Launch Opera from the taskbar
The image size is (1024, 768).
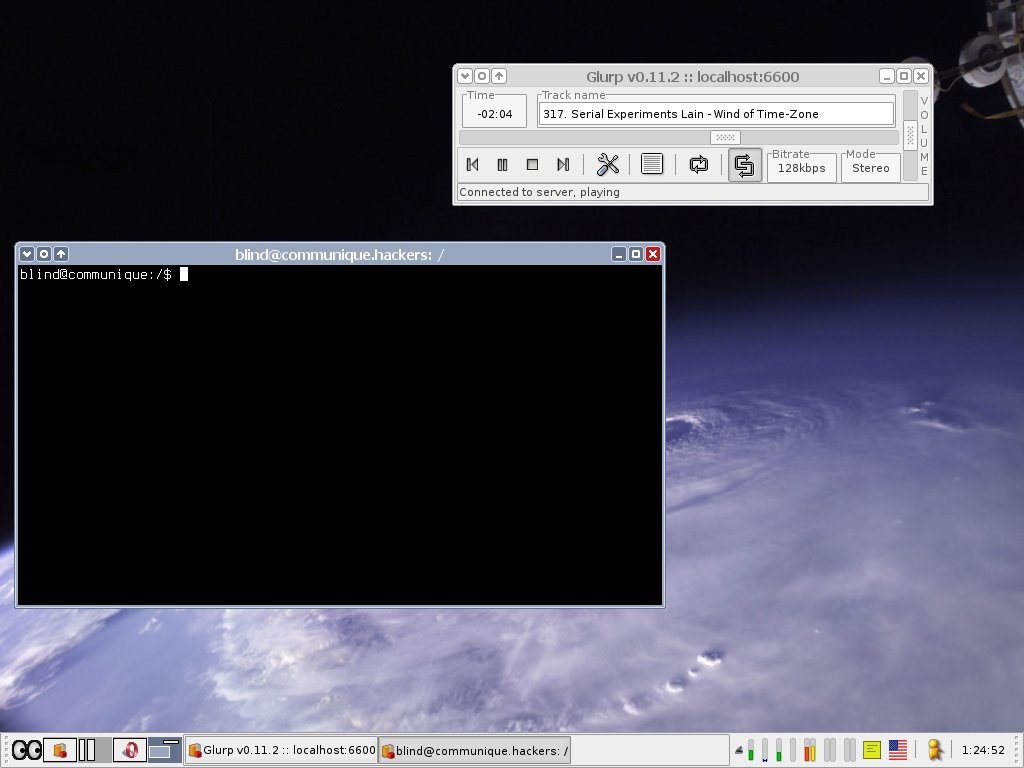click(x=129, y=750)
